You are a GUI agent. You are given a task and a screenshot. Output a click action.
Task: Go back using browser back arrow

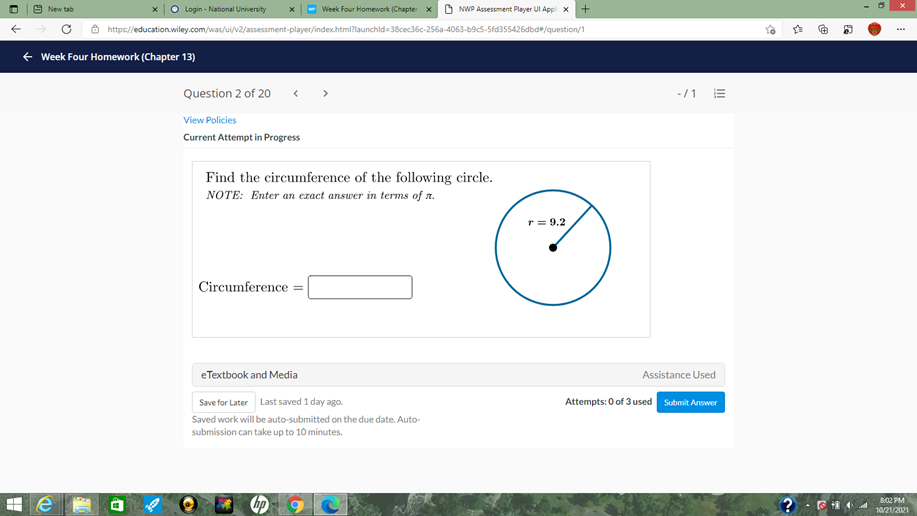(x=16, y=29)
